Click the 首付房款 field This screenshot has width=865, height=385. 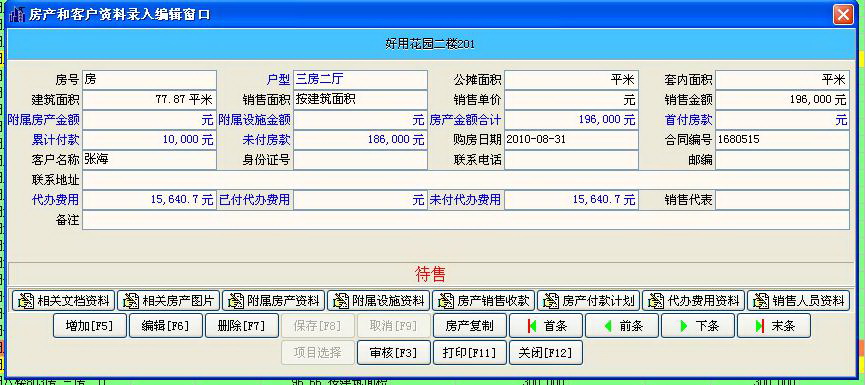782,120
